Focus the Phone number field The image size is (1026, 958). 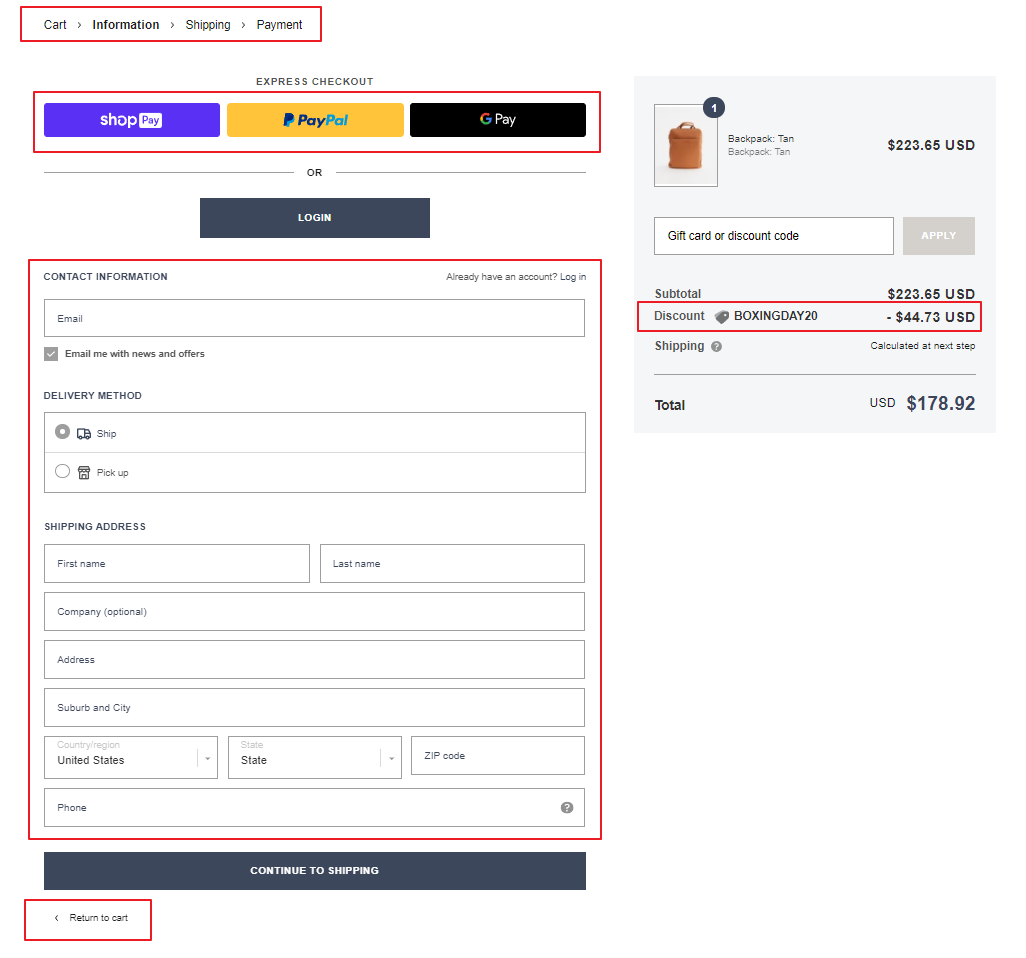pos(314,807)
